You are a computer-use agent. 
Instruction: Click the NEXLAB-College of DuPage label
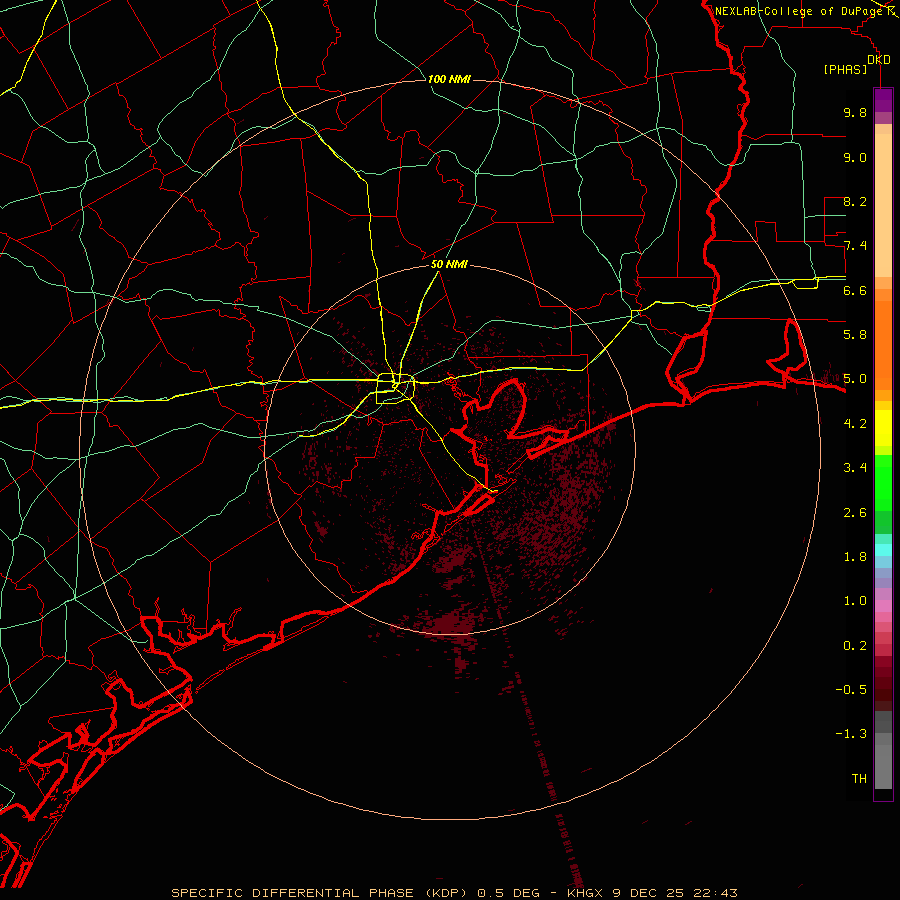798,11
